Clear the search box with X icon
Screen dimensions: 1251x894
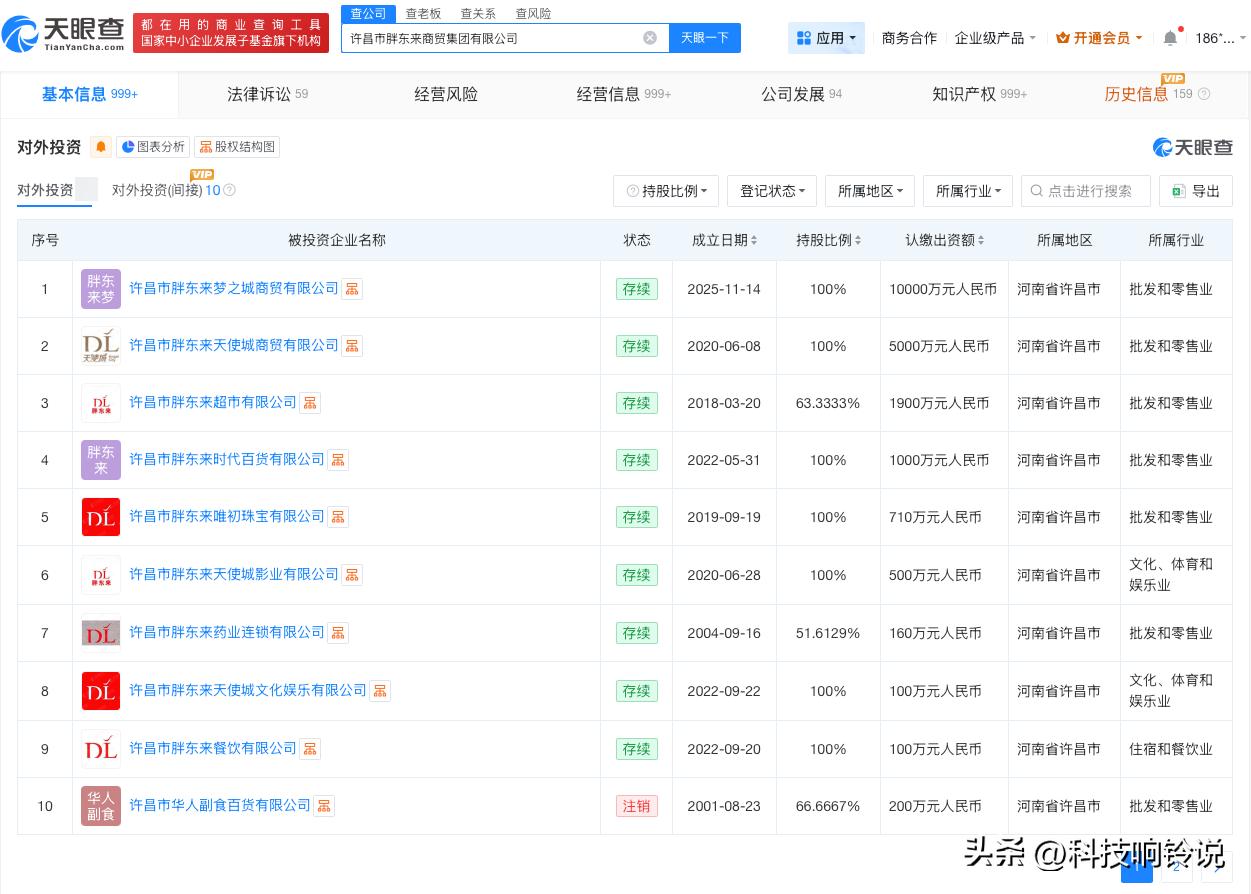[650, 38]
